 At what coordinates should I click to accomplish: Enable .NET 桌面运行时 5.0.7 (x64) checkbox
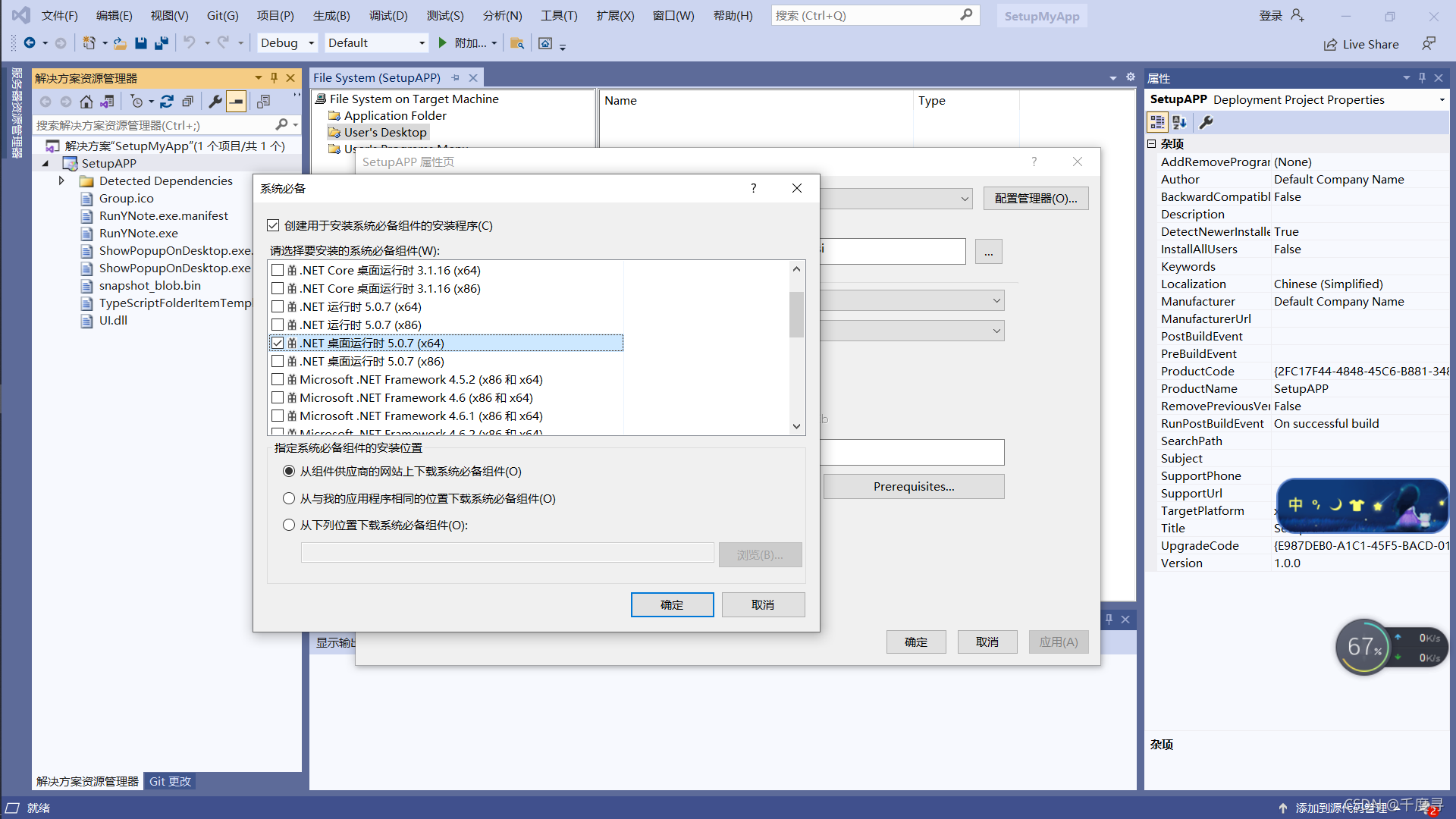tap(278, 342)
